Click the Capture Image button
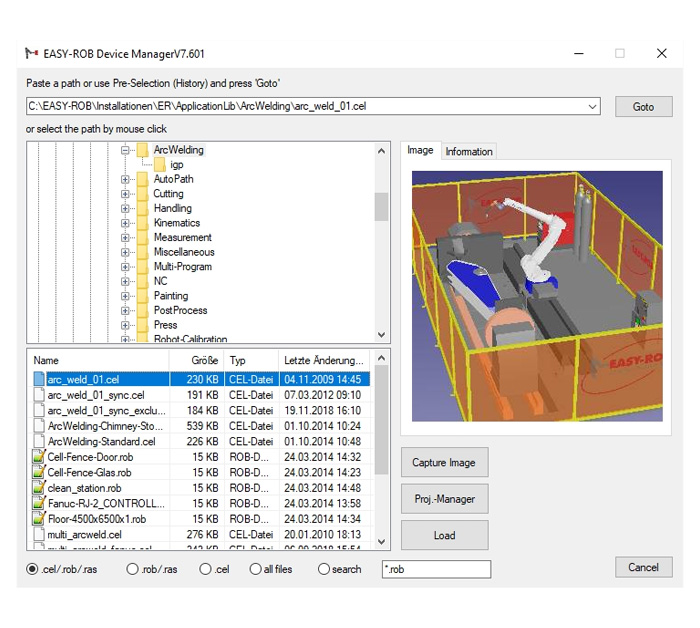700x628 pixels. coord(445,463)
